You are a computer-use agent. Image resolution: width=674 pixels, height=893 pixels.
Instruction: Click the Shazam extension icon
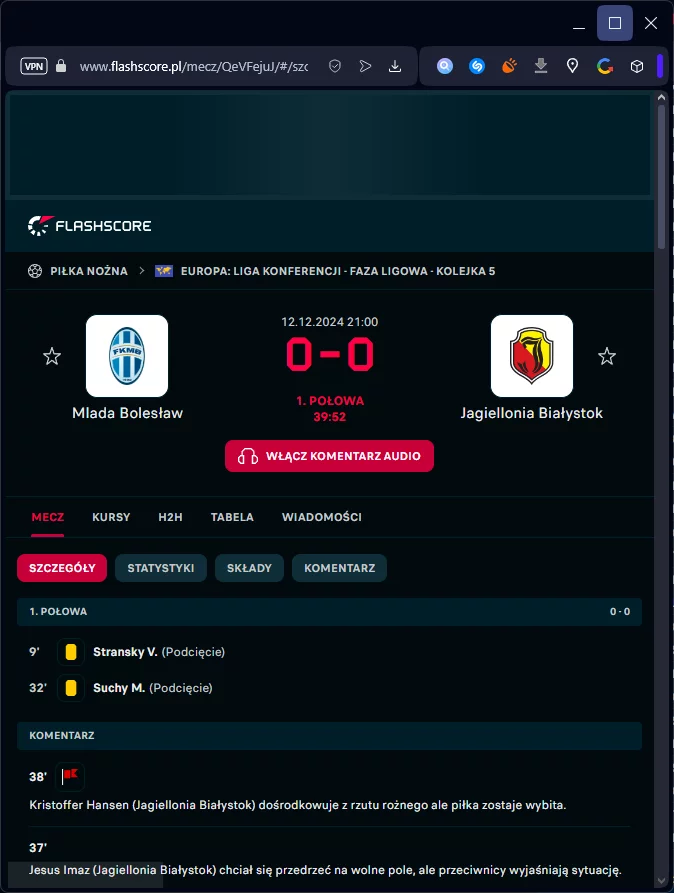click(477, 66)
